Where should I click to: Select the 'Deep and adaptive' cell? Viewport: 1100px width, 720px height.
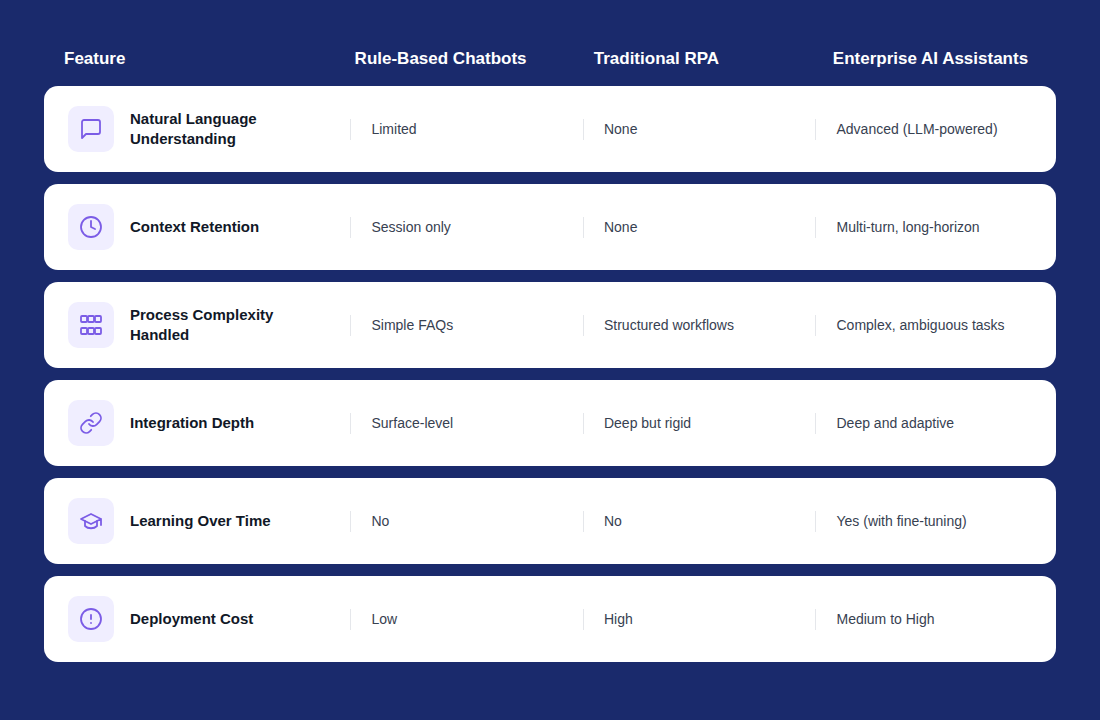coord(895,423)
